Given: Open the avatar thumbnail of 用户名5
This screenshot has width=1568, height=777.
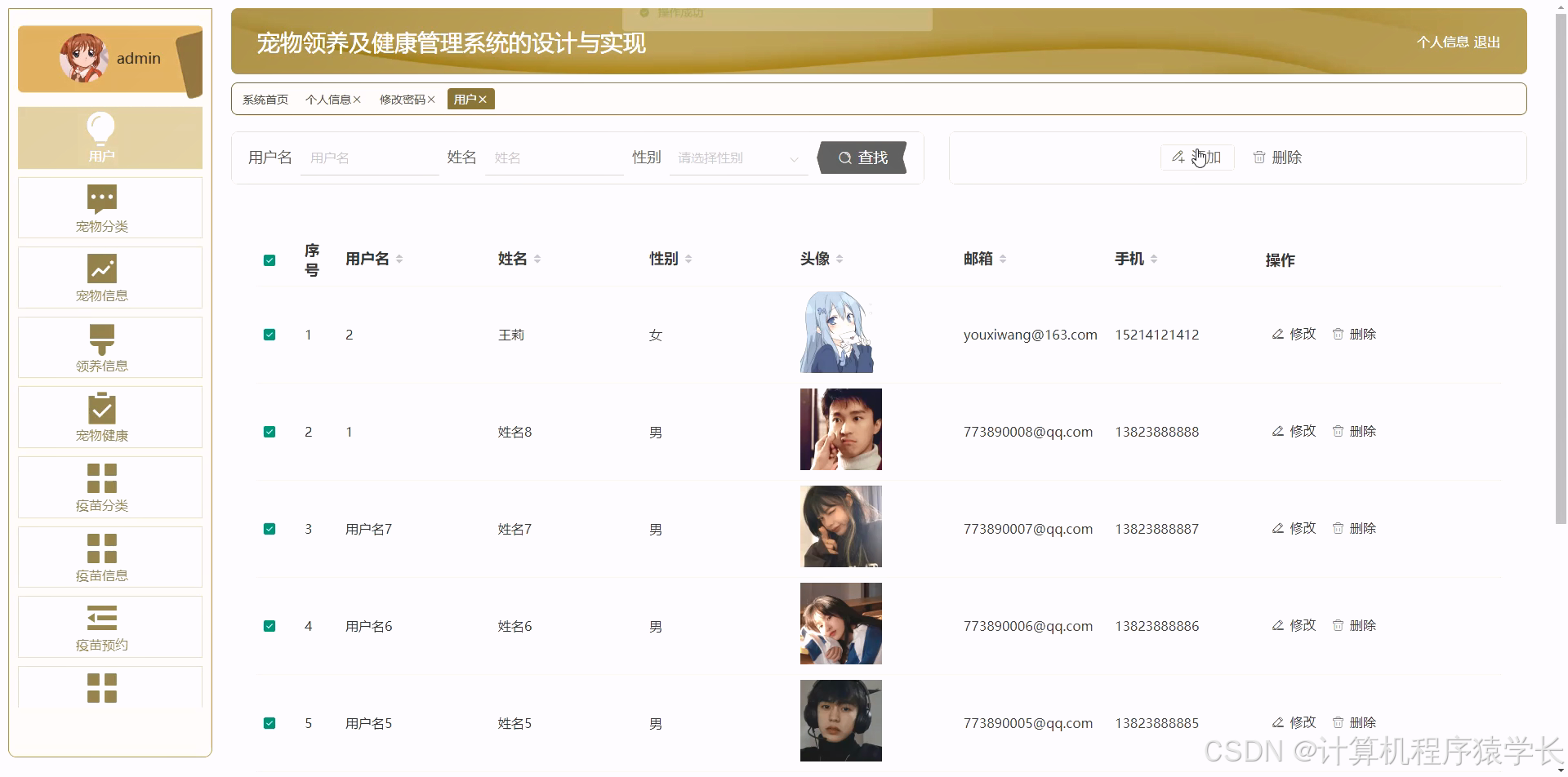Looking at the screenshot, I should pos(841,721).
